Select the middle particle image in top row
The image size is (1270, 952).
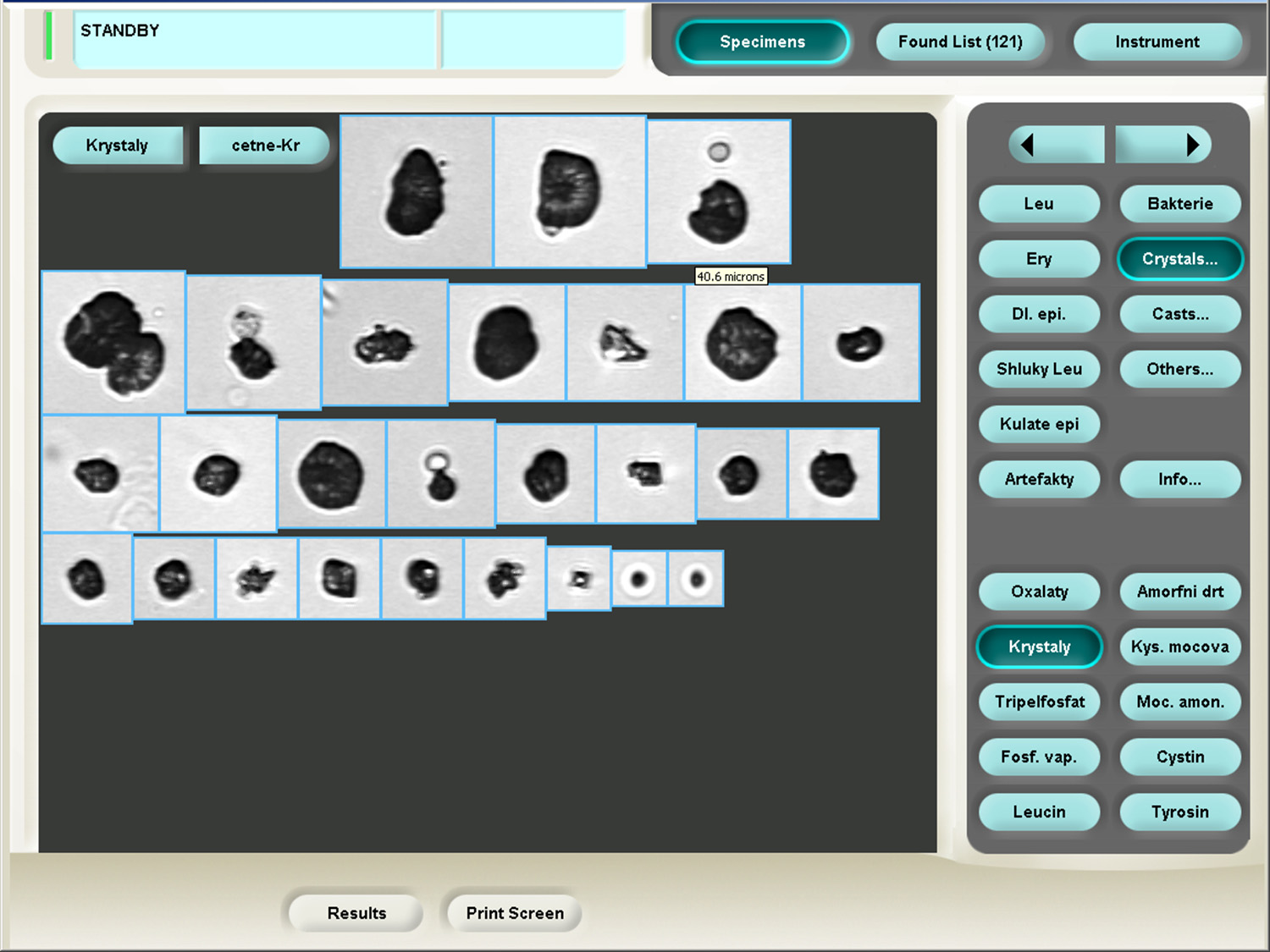tap(570, 191)
